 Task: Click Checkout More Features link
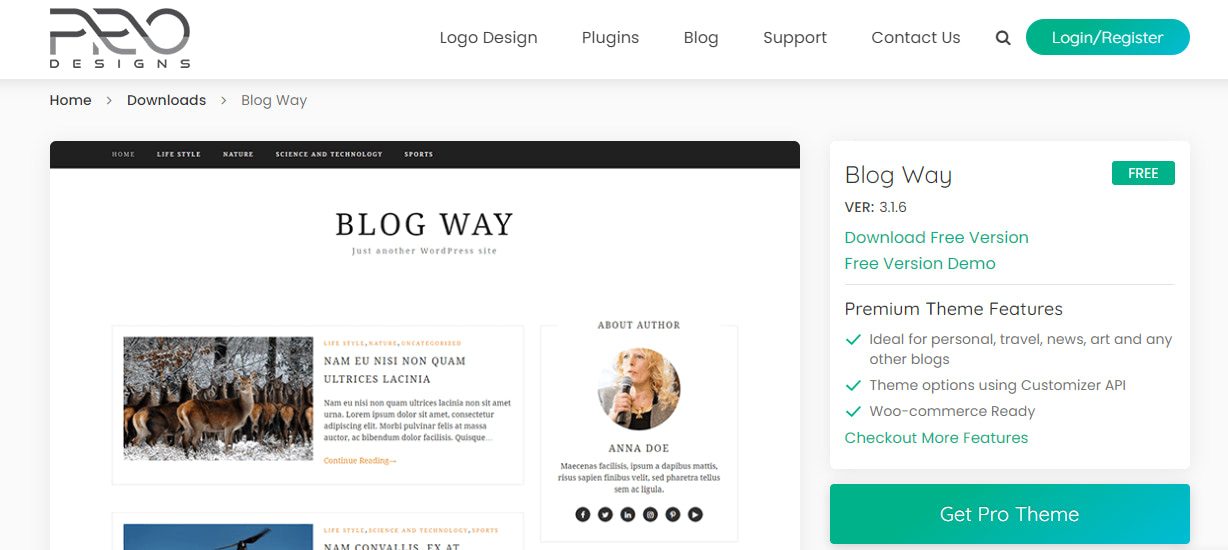coord(936,437)
